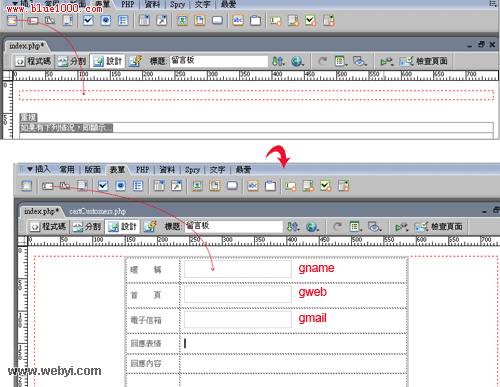Insert Spry Validation Checkbox, upper bar

coord(311,21)
